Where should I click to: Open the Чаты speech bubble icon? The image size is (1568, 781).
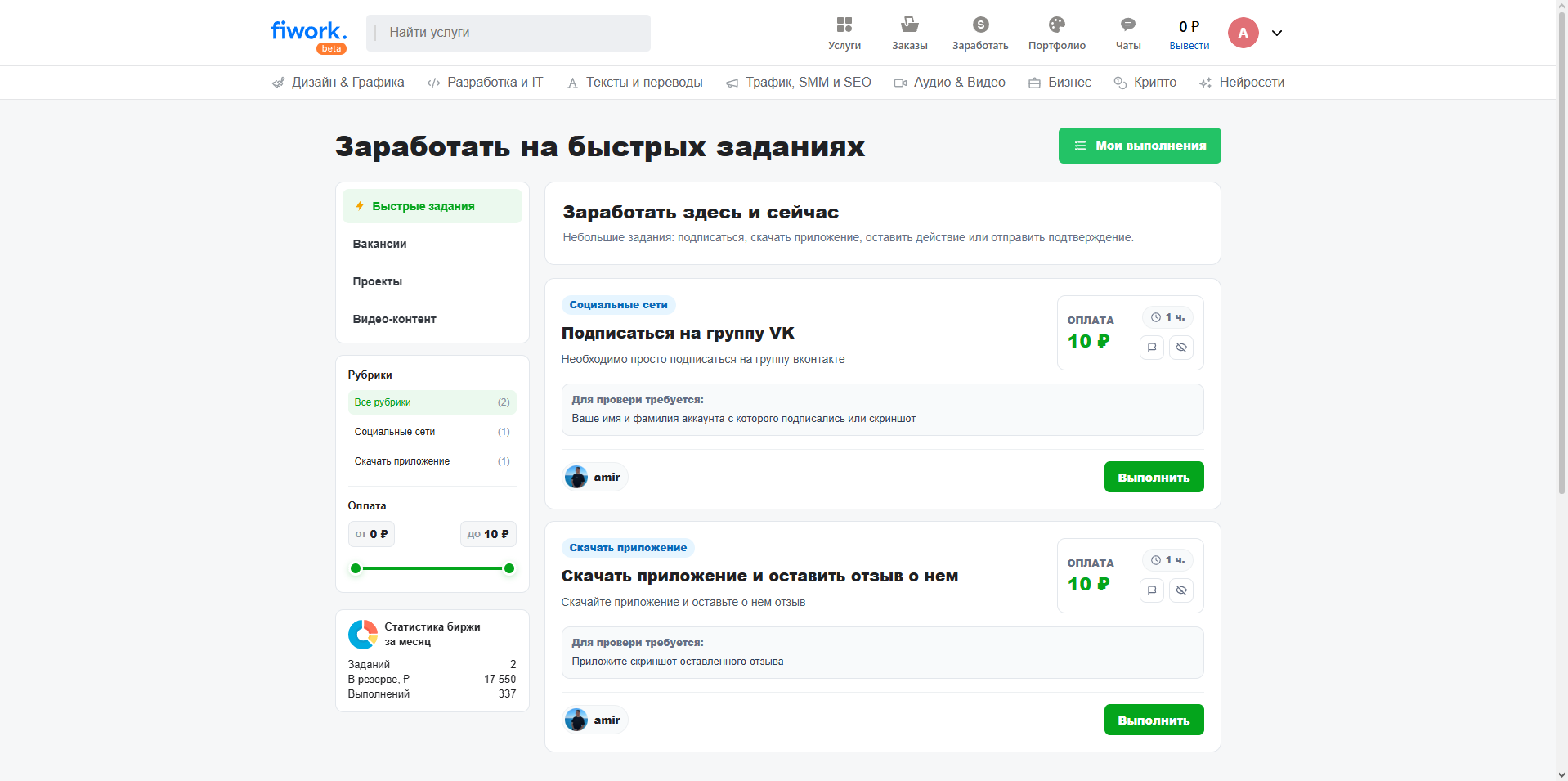(1128, 25)
